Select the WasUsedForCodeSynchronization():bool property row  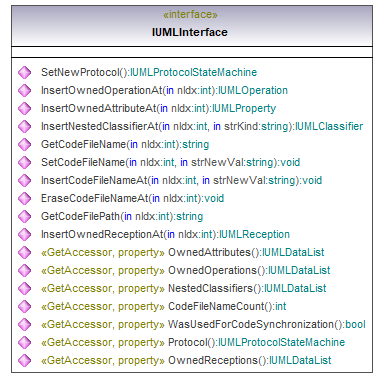coord(203,324)
